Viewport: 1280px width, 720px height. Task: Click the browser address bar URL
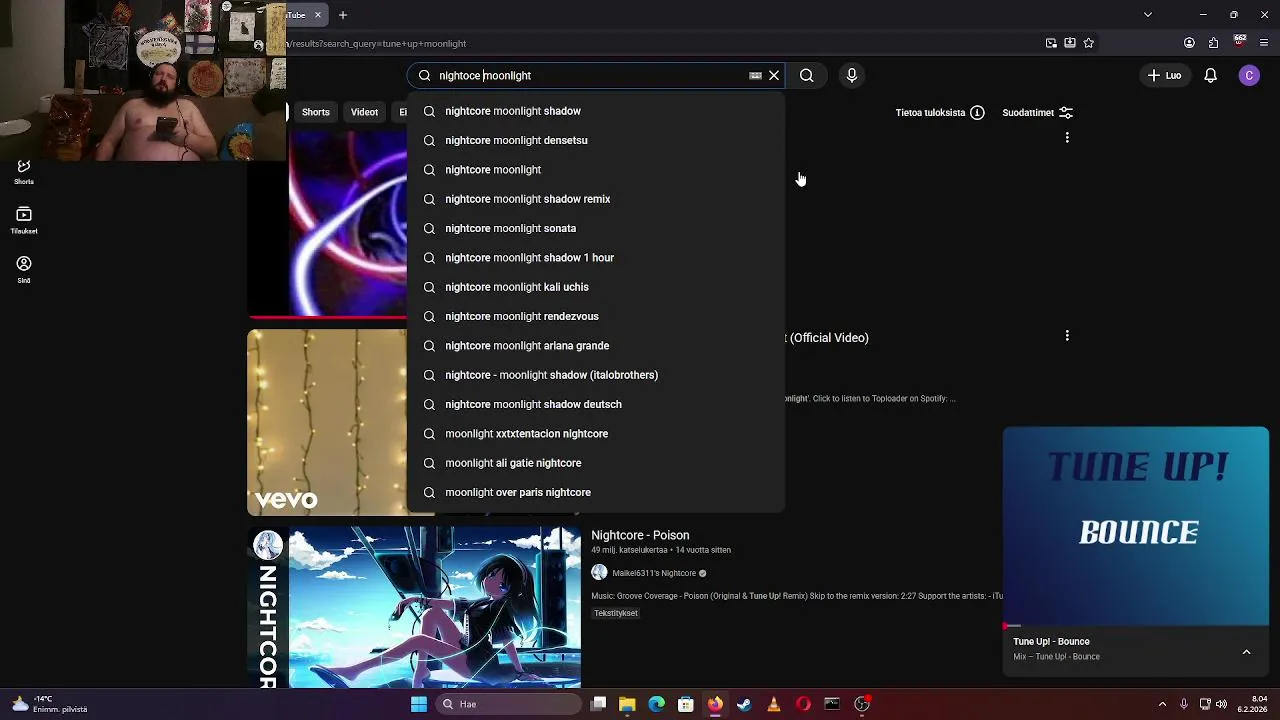tap(379, 44)
